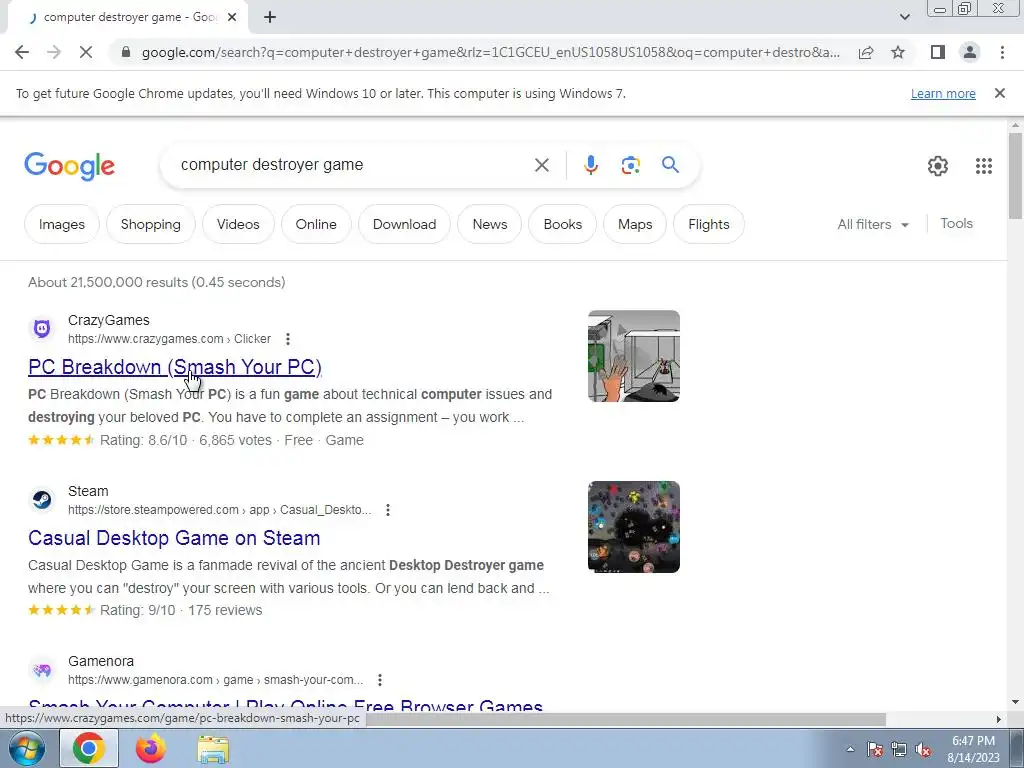Open more options for Gamenora result
The width and height of the screenshot is (1024, 768).
click(x=380, y=680)
